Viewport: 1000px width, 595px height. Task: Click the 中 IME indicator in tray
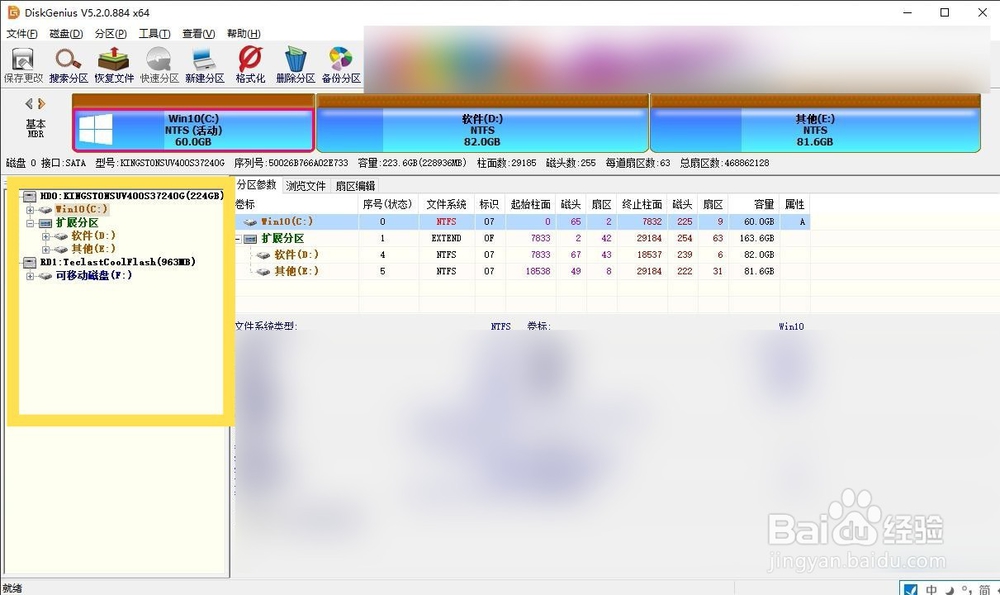pyautogui.click(x=931, y=589)
